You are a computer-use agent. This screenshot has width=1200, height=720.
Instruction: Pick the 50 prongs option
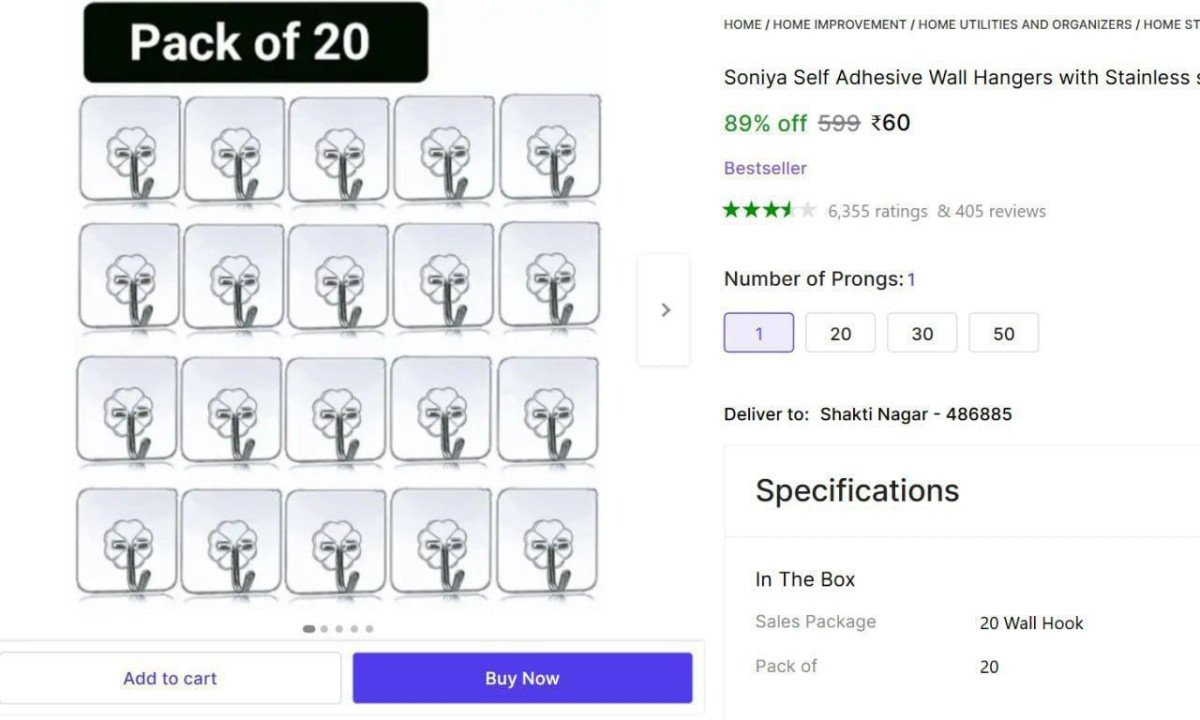[x=1003, y=333]
